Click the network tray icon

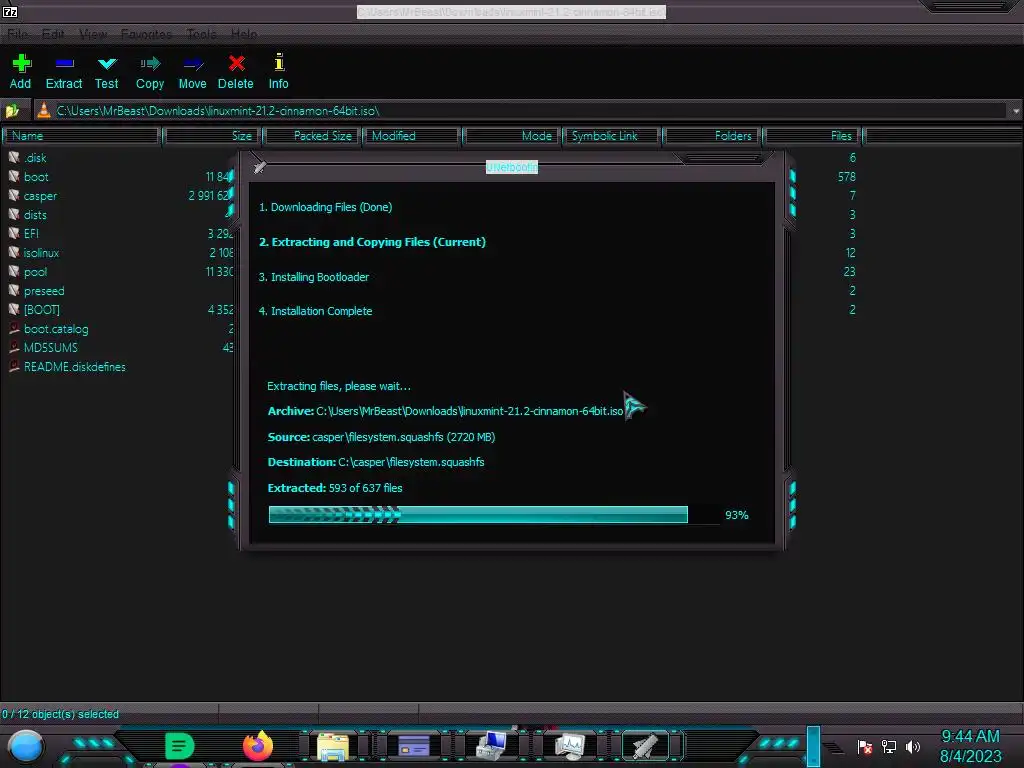tap(889, 746)
